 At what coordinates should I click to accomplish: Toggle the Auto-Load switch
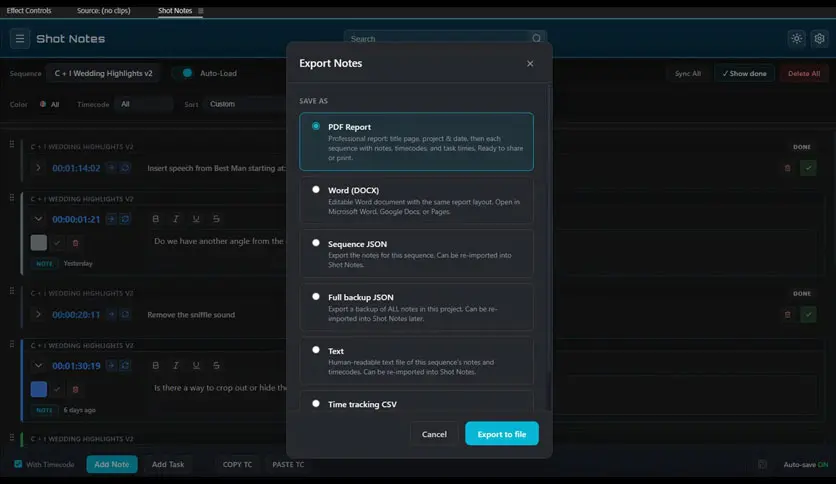pyautogui.click(x=183, y=73)
